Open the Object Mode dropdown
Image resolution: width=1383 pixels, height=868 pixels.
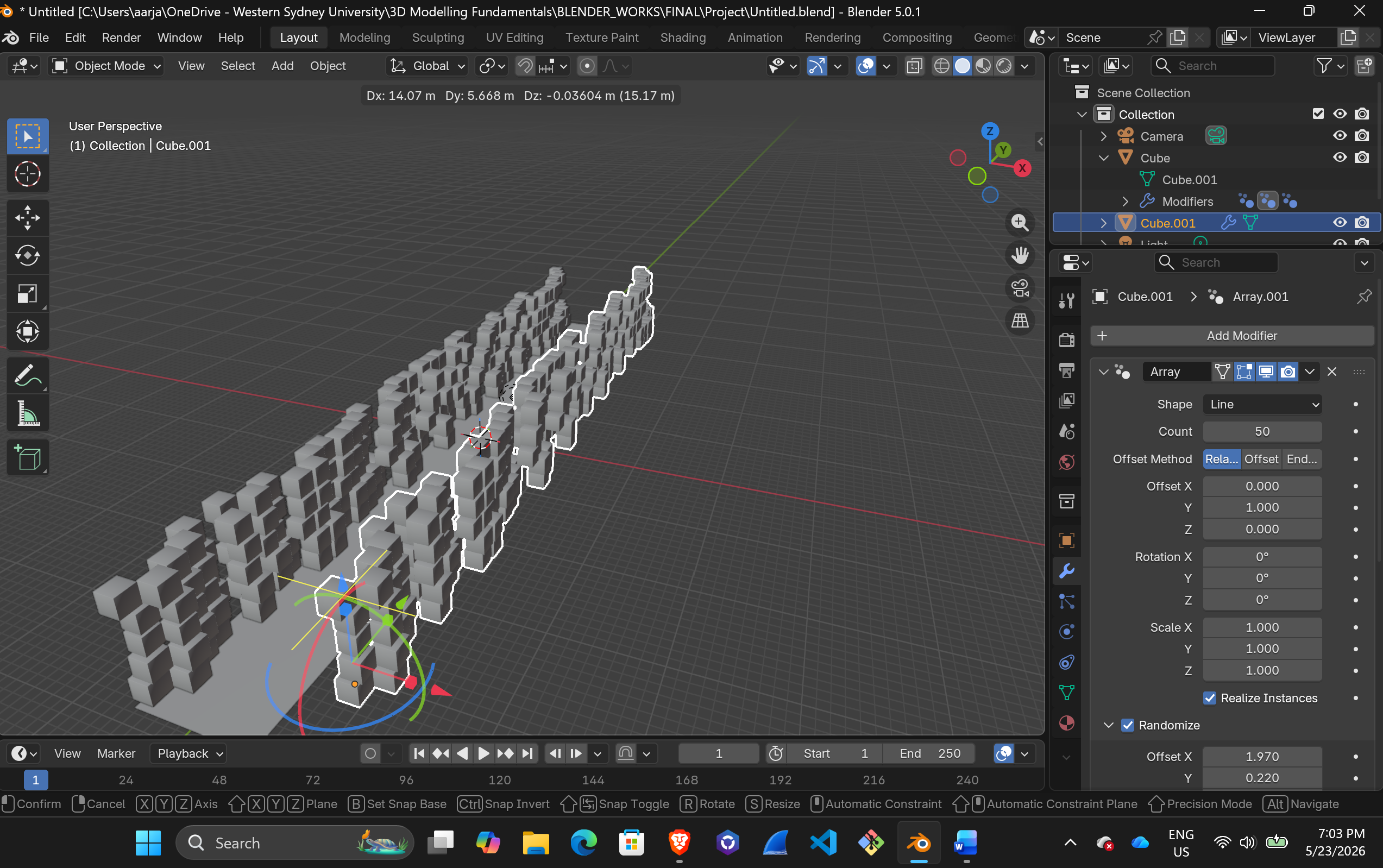tap(107, 66)
